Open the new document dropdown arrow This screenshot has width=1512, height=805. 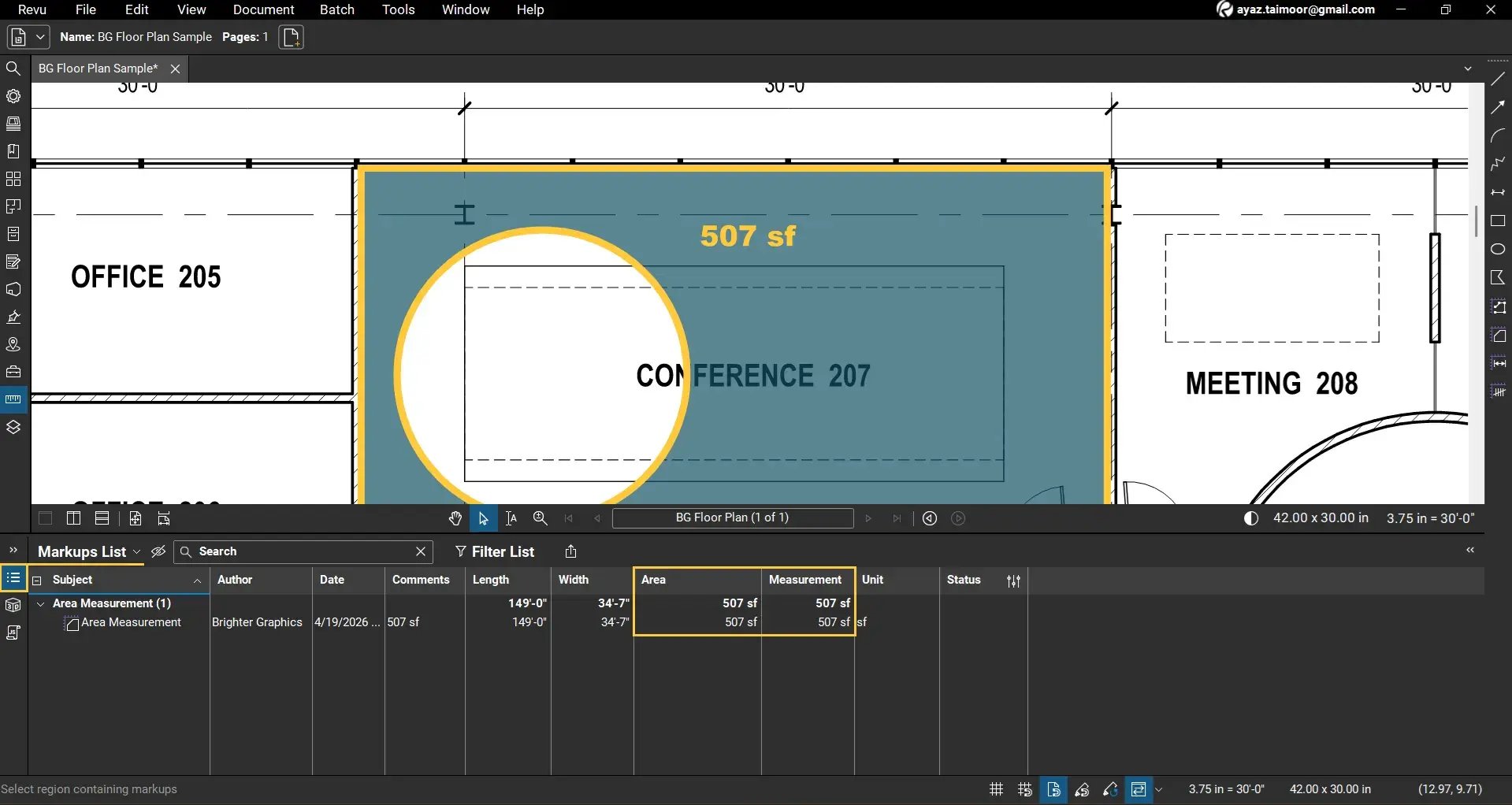[x=40, y=37]
